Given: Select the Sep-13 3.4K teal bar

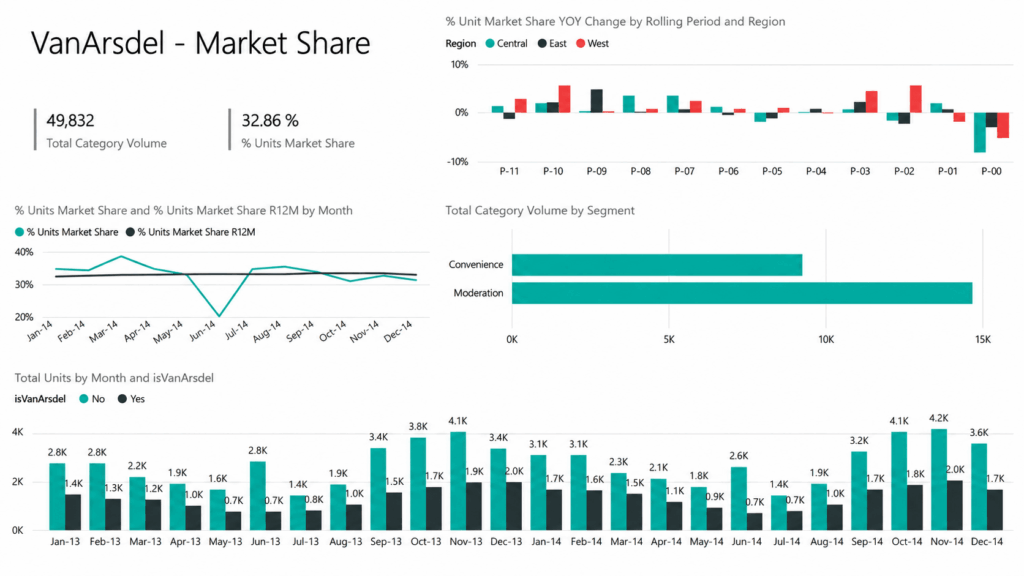Looking at the screenshot, I should click(378, 489).
